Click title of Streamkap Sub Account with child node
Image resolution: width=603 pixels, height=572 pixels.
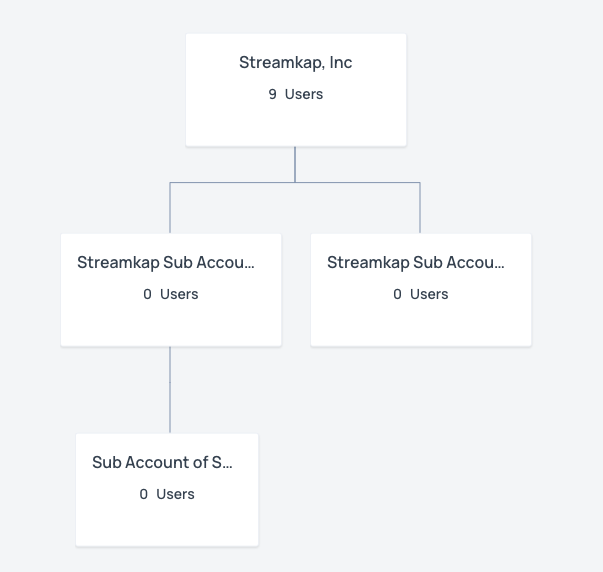[166, 263]
